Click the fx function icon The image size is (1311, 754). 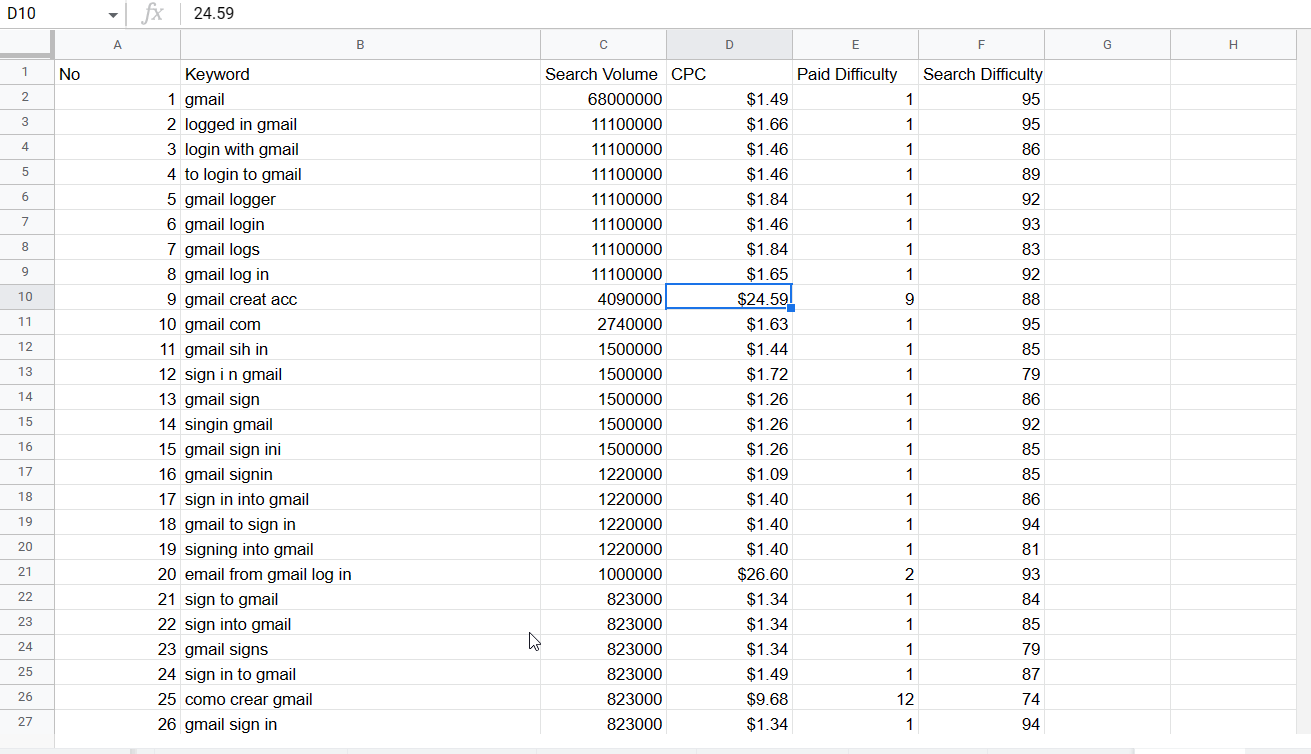pyautogui.click(x=153, y=14)
